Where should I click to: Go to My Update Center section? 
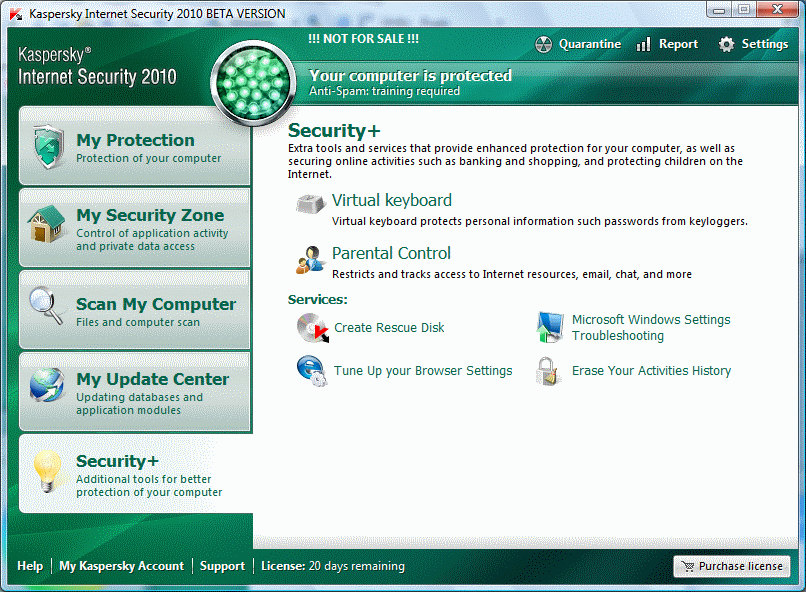tap(135, 391)
